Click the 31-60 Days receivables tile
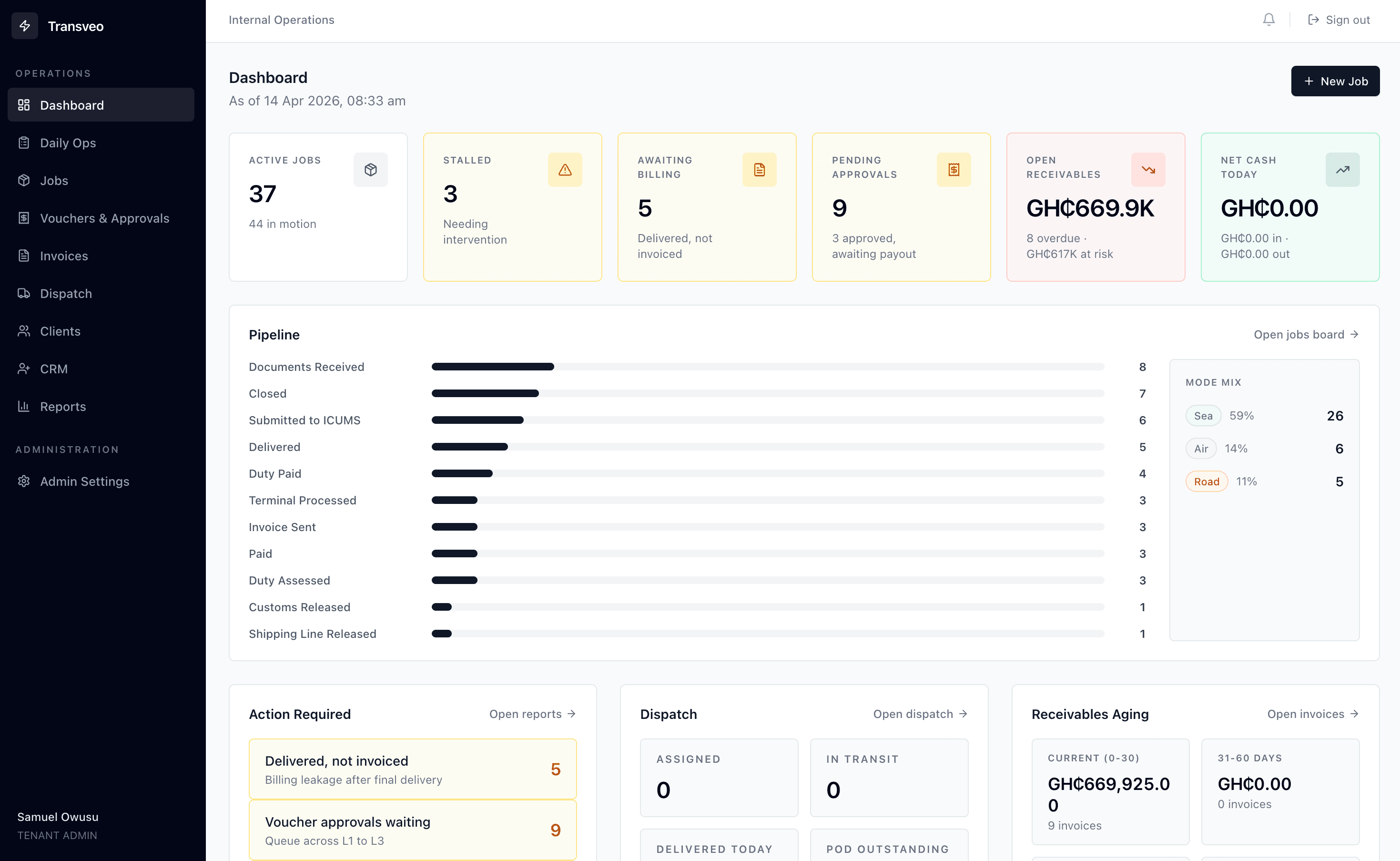Viewport: 1400px width, 861px height. click(x=1280, y=791)
